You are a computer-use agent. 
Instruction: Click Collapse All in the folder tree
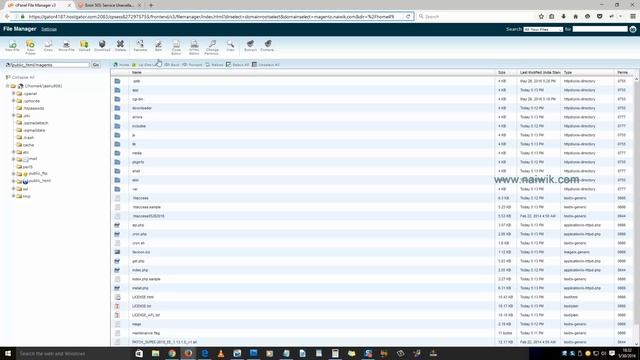pos(20,77)
